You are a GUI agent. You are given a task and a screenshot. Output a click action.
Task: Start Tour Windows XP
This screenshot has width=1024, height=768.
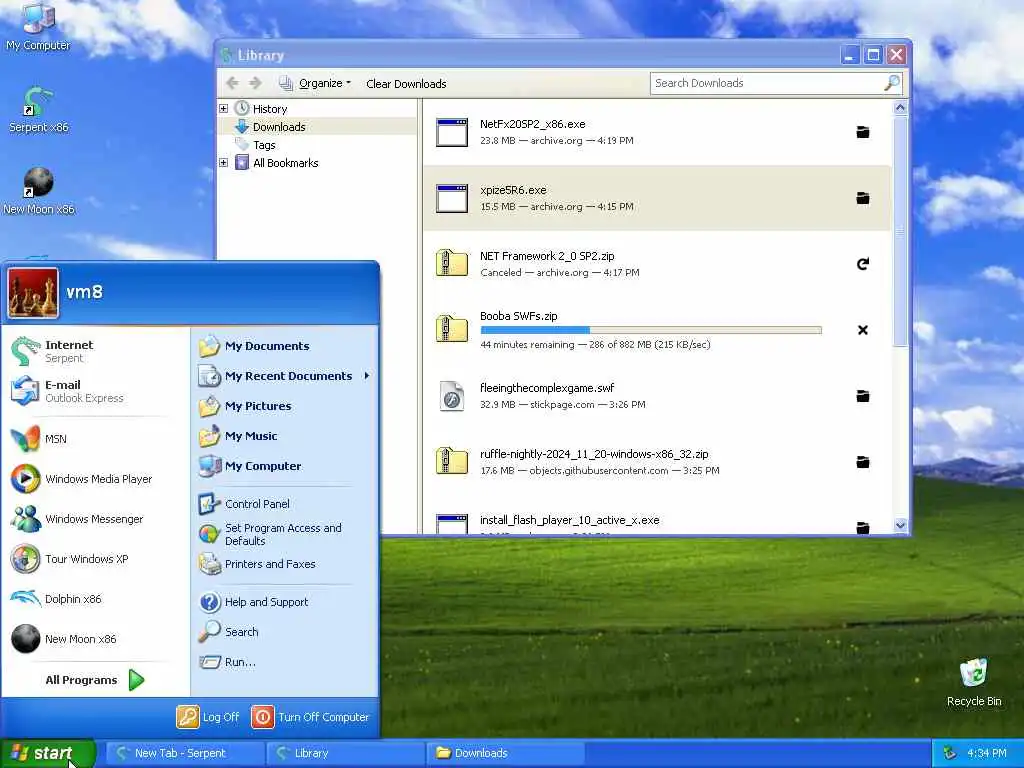[95, 559]
